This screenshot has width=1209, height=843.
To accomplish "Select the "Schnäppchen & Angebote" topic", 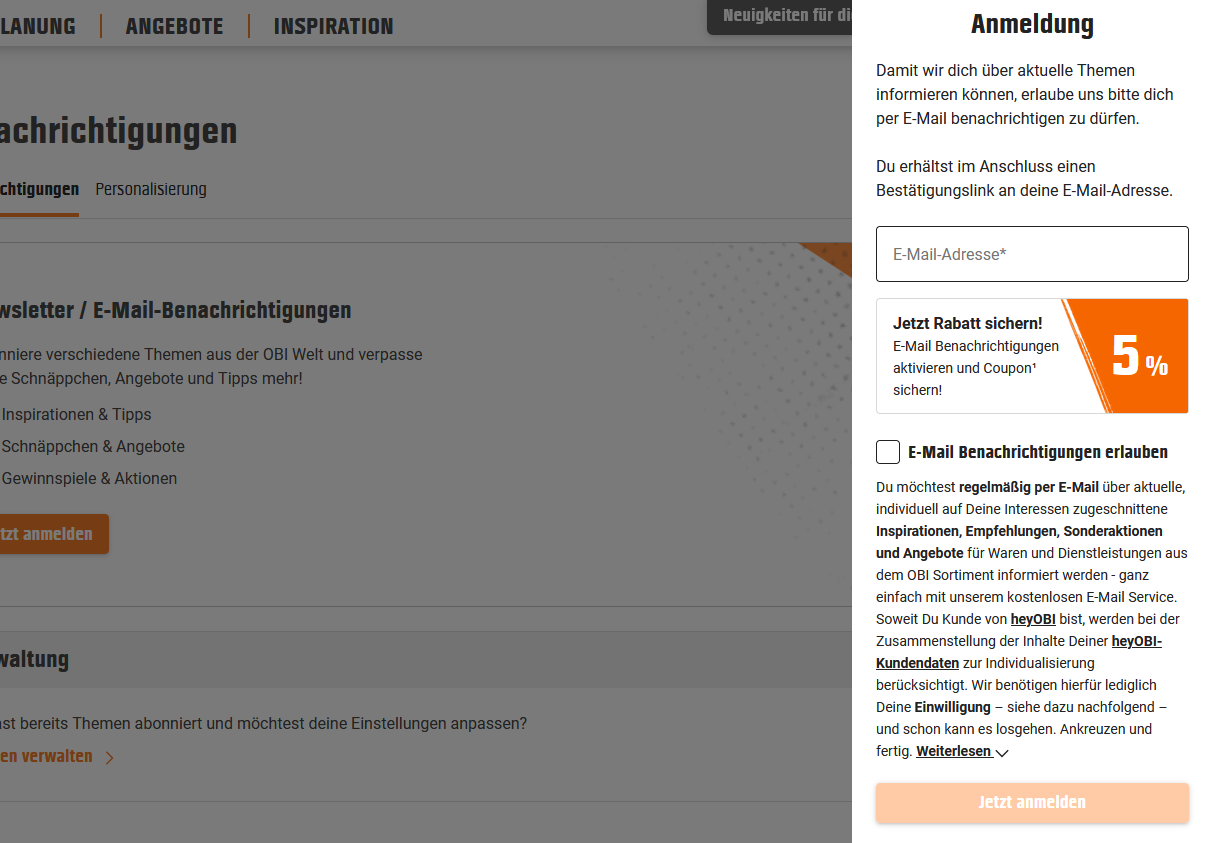I will point(94,446).
